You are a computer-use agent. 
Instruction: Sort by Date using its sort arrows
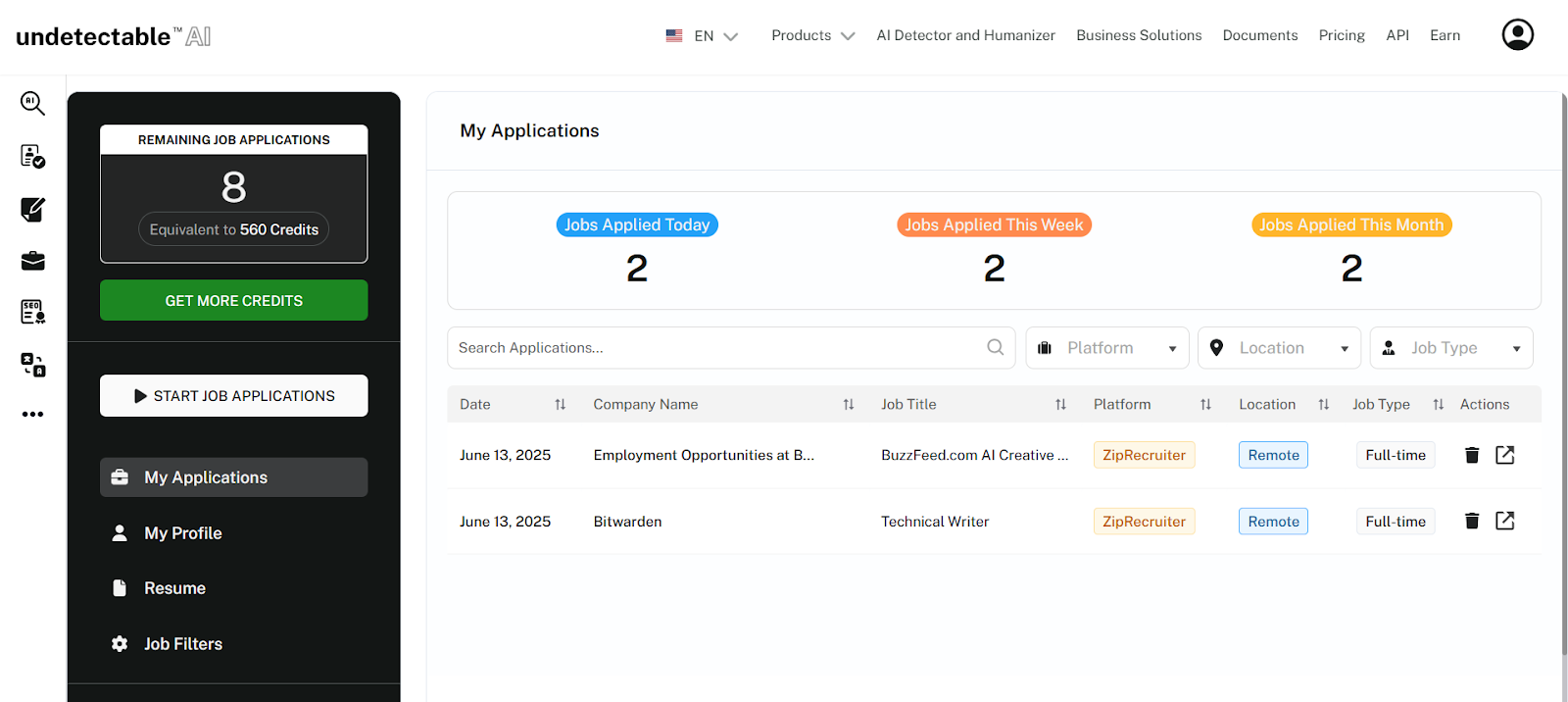pos(561,404)
